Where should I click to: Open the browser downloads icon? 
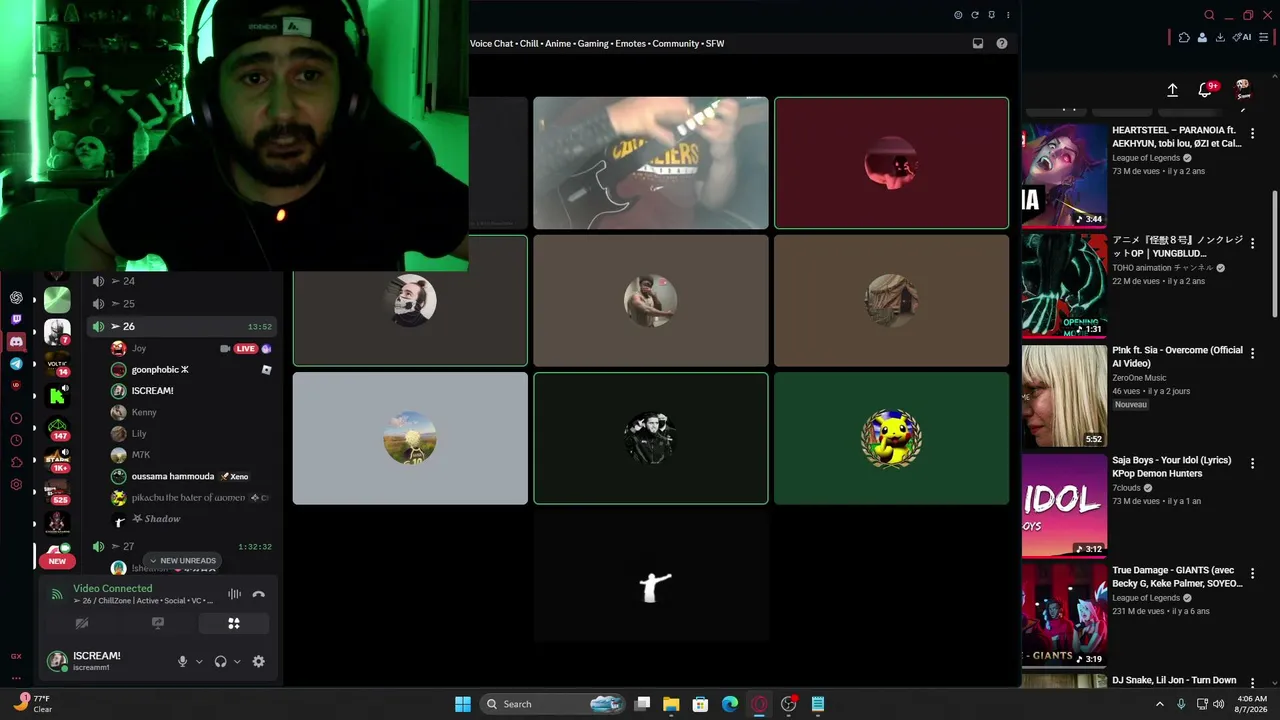click(1220, 38)
